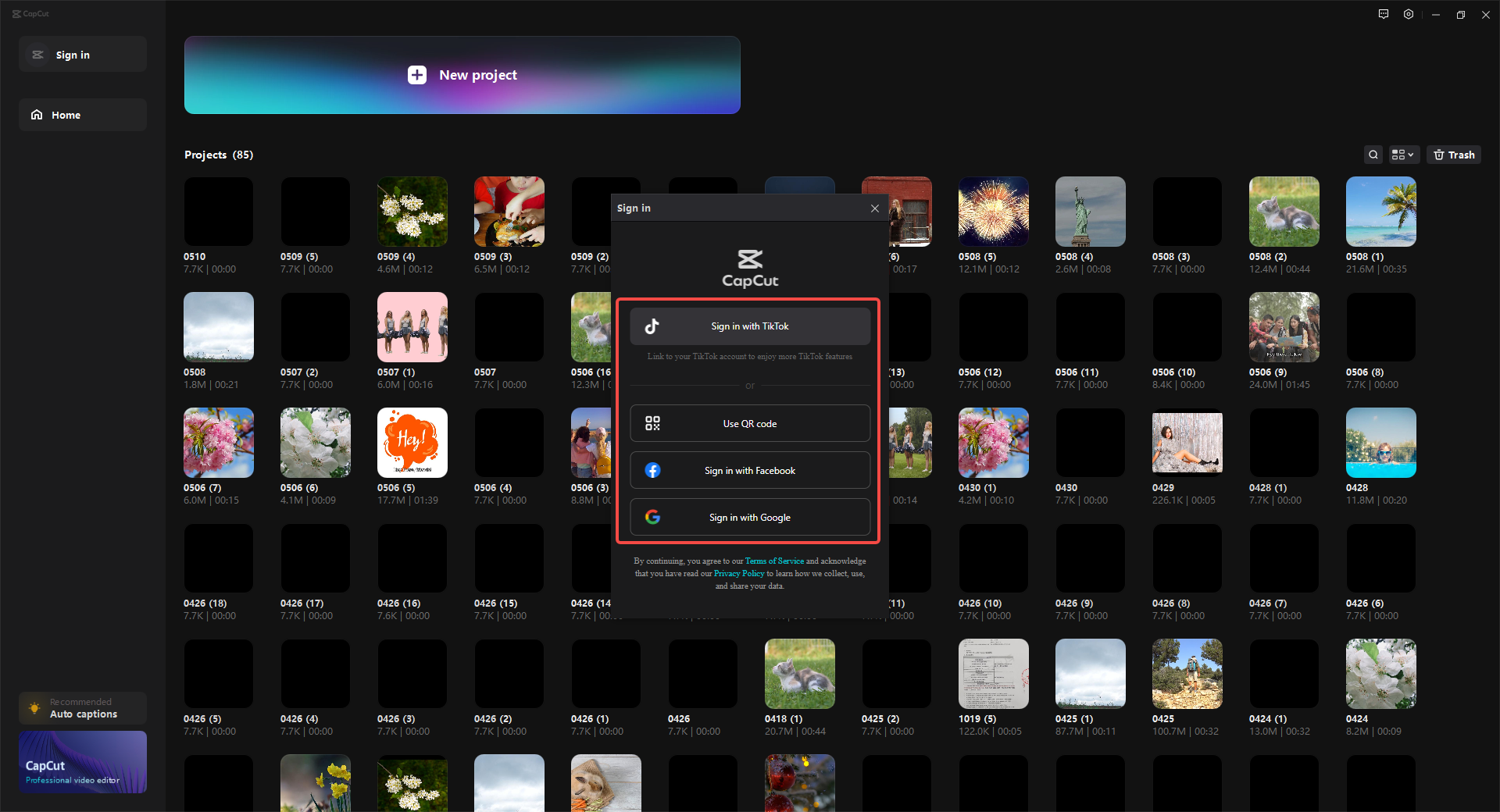Click the TikTok logo icon
Image resolution: width=1500 pixels, height=812 pixels.
[652, 326]
